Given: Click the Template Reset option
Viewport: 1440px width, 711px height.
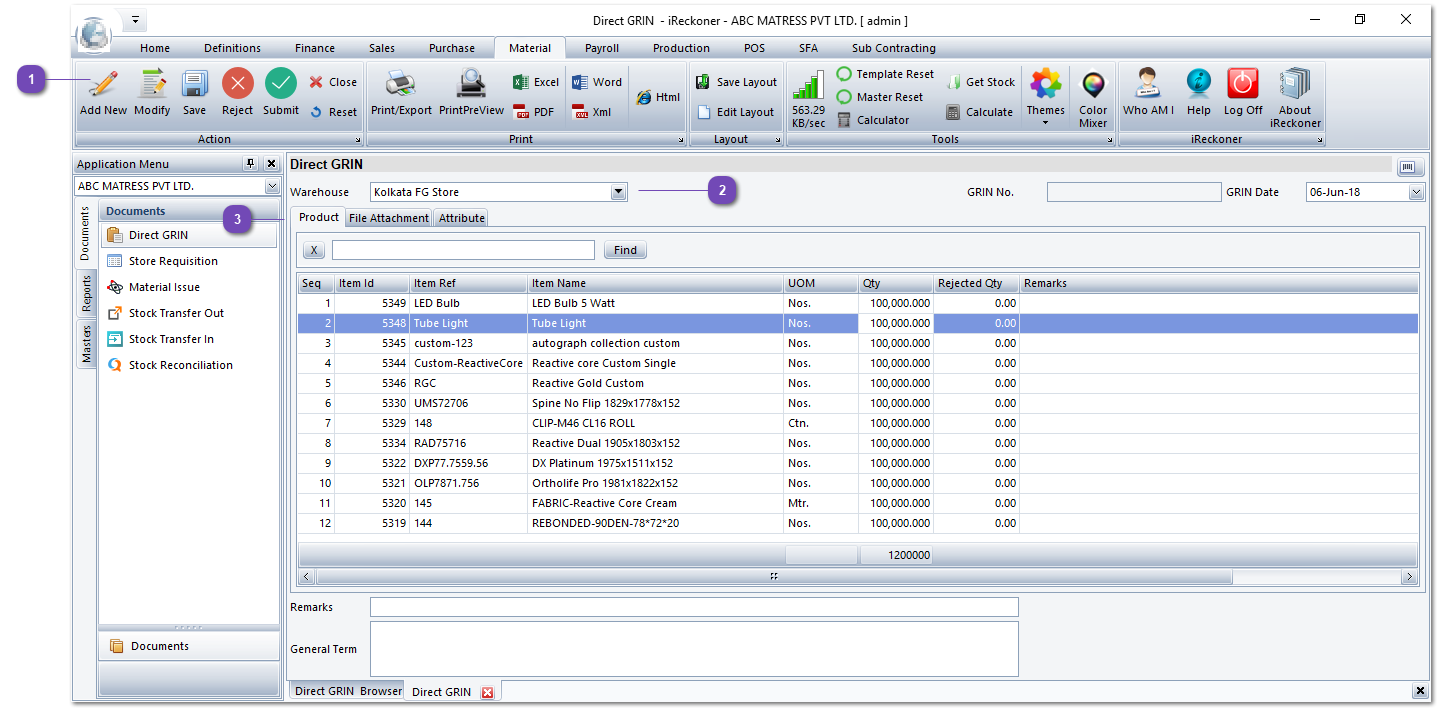Looking at the screenshot, I should [885, 74].
